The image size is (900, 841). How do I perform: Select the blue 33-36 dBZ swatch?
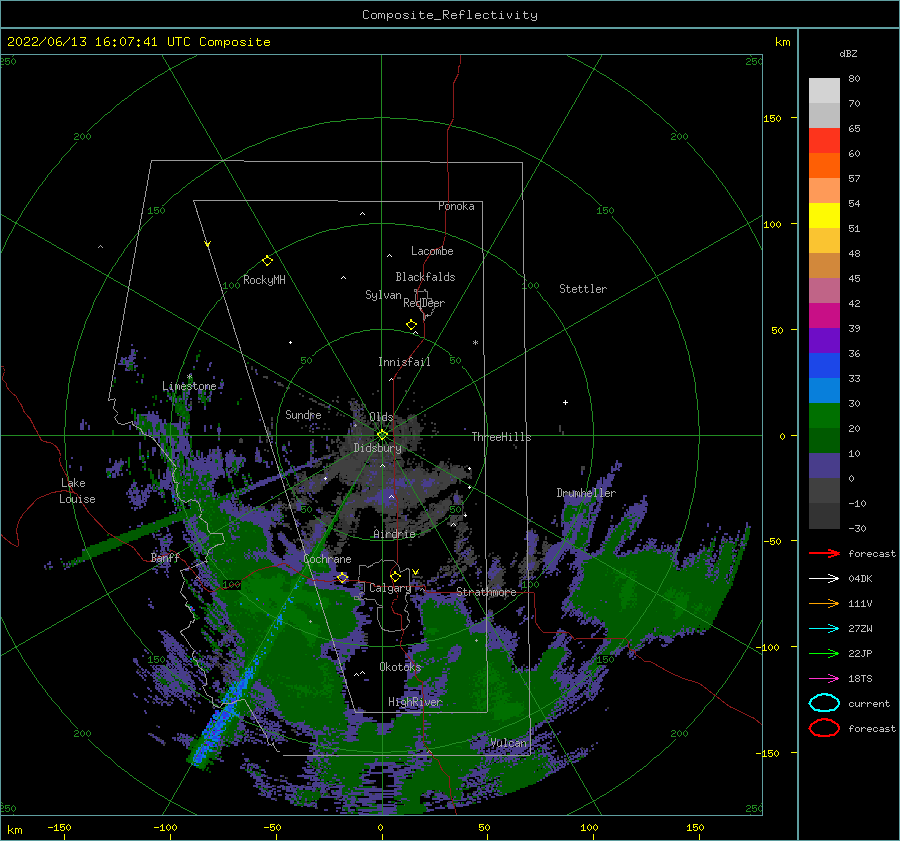(x=824, y=365)
